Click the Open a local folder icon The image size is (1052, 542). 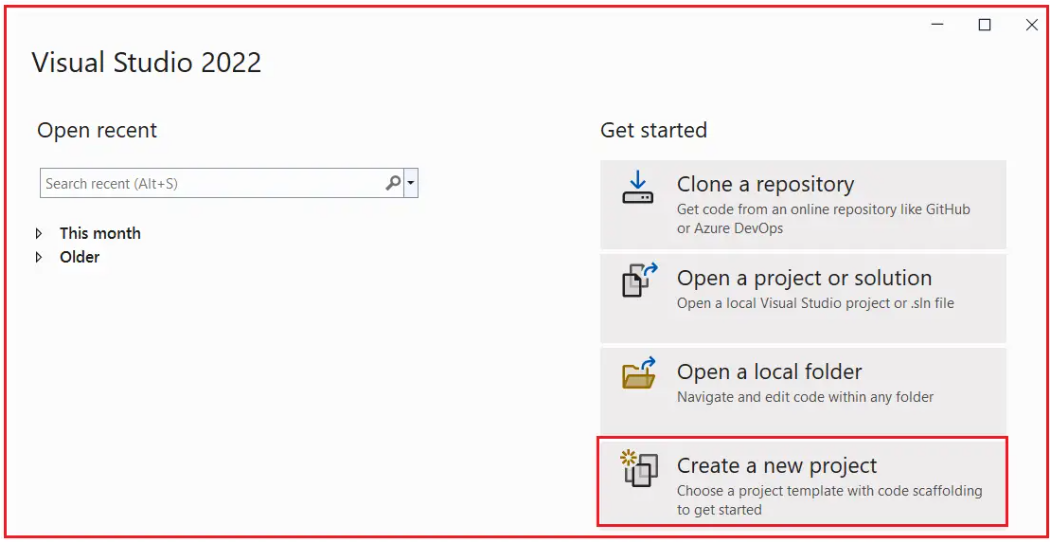click(x=639, y=373)
